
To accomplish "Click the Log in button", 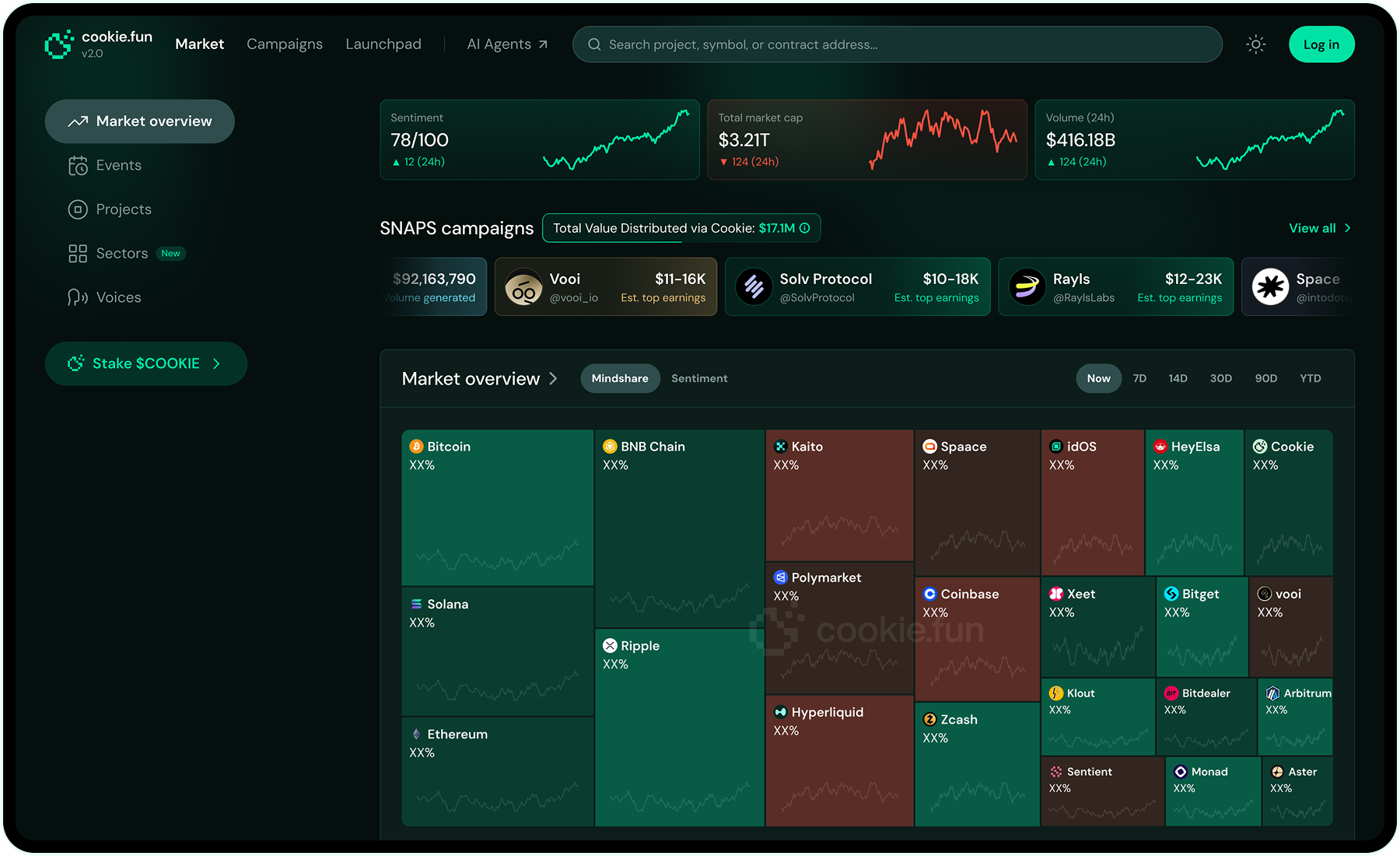I will click(x=1321, y=44).
